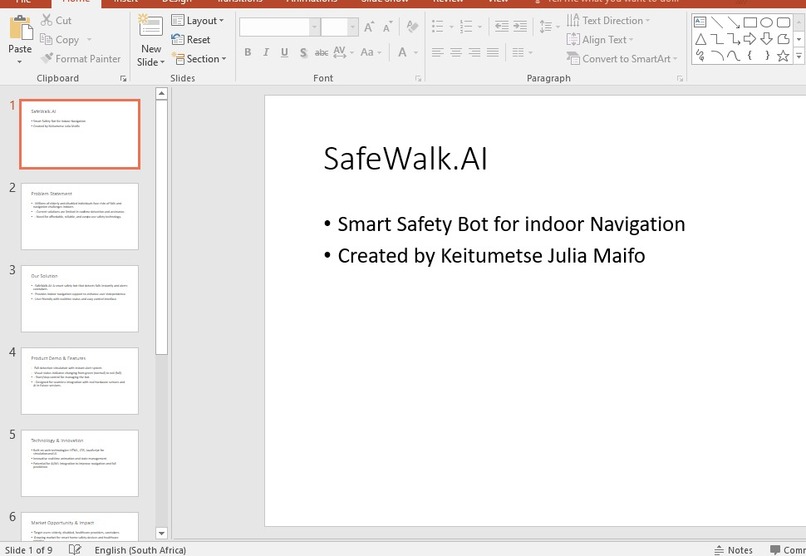
Task: Open the Numbering list dropdown
Action: [x=480, y=26]
